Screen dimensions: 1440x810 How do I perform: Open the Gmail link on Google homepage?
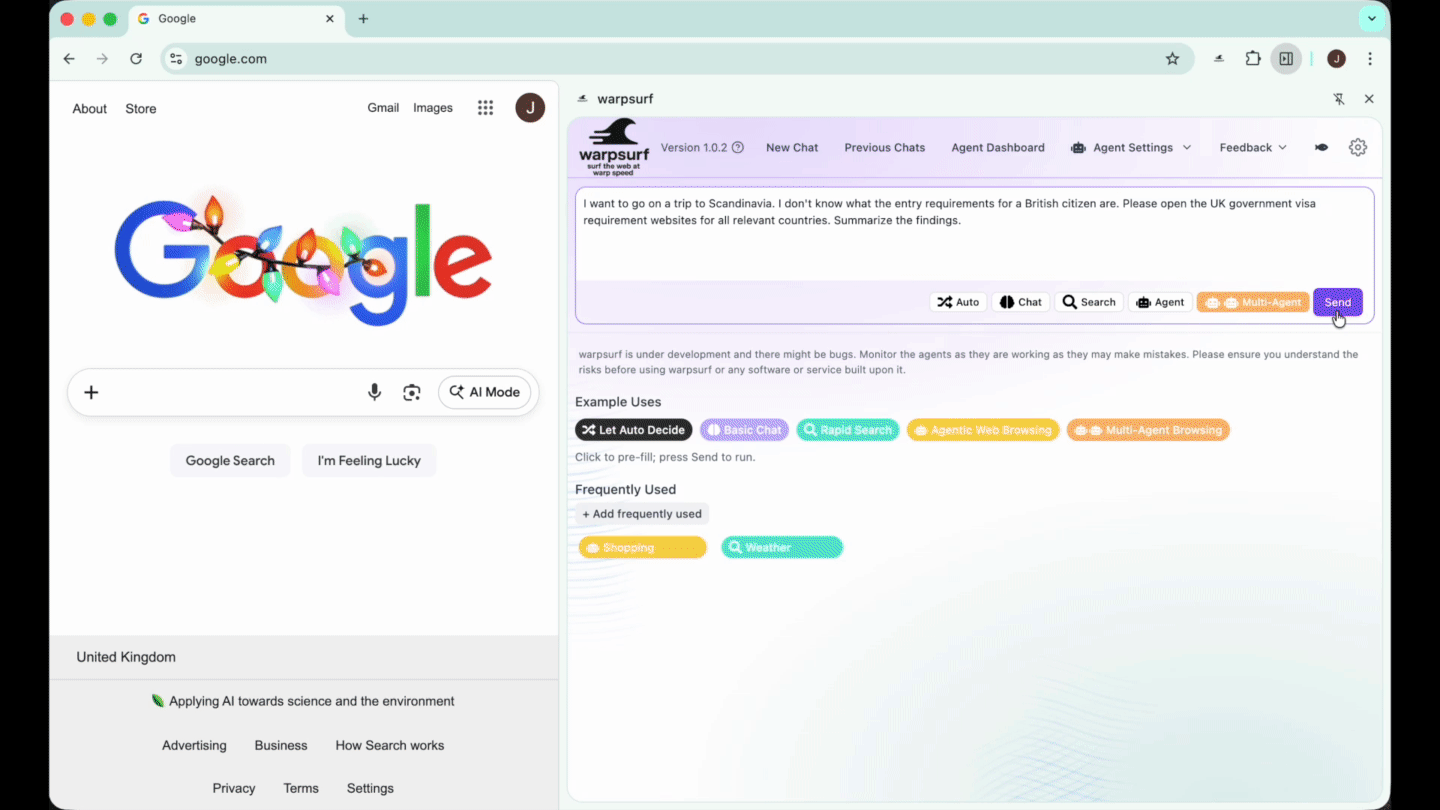point(383,107)
